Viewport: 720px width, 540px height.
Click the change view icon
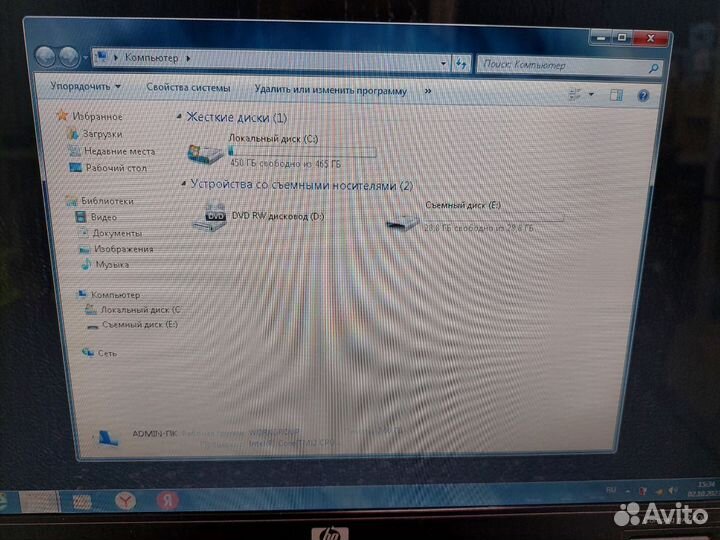coord(575,94)
